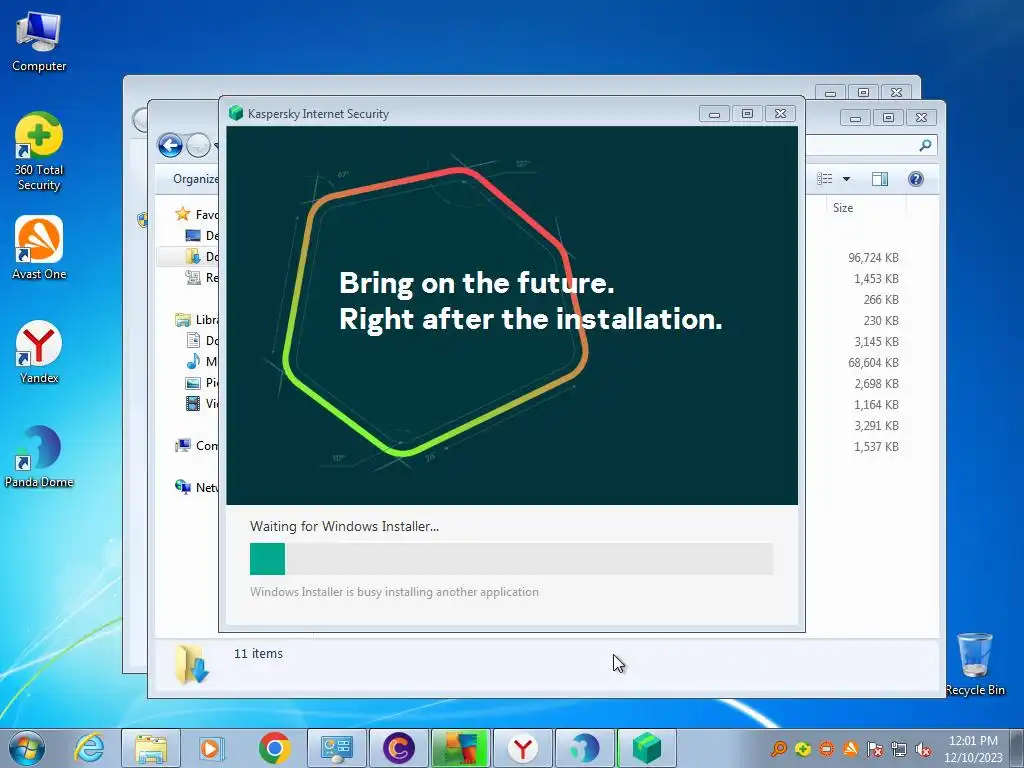Click the 230 KB size cell

click(881, 321)
